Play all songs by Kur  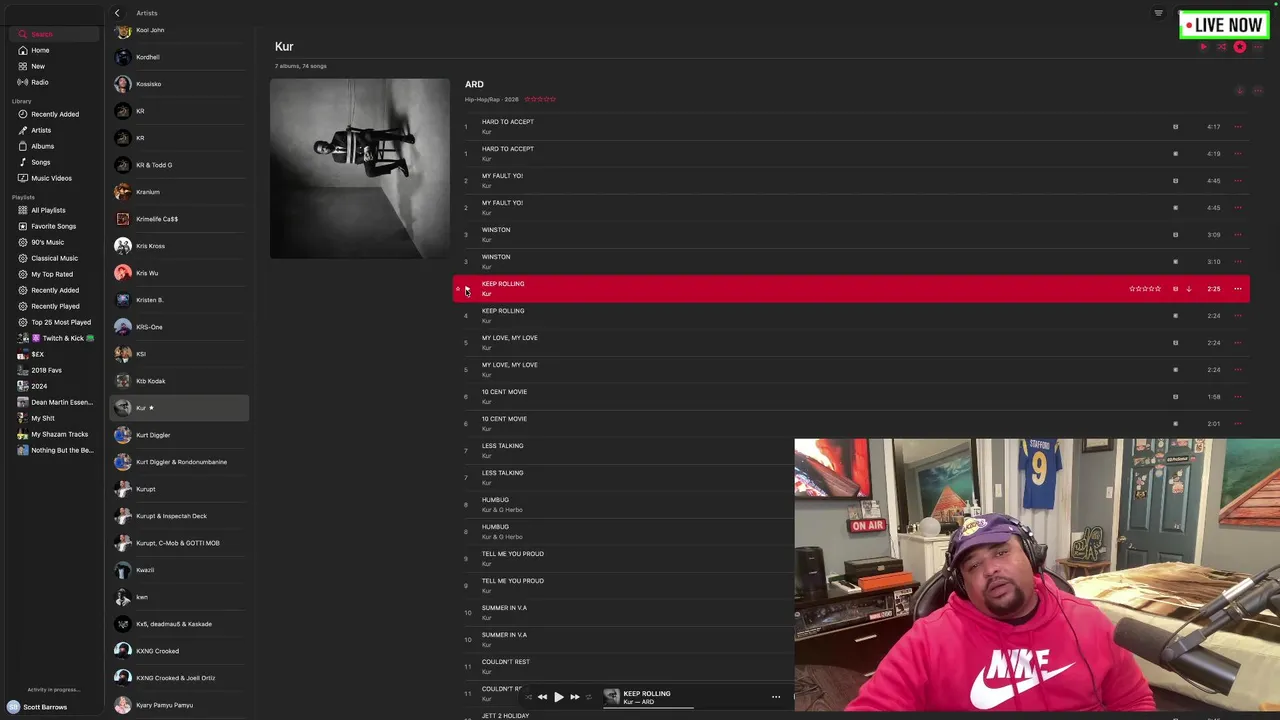point(1203,47)
